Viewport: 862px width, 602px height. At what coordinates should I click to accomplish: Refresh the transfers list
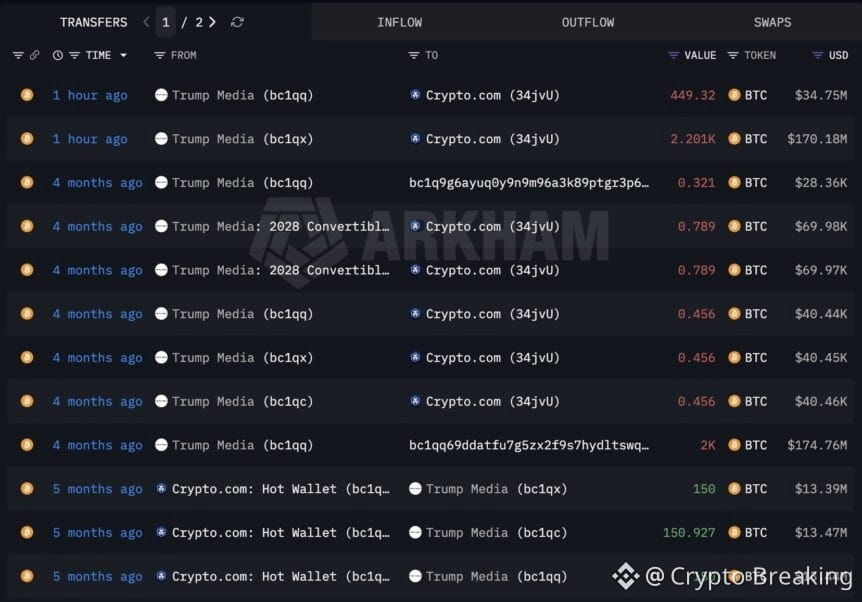click(x=237, y=22)
